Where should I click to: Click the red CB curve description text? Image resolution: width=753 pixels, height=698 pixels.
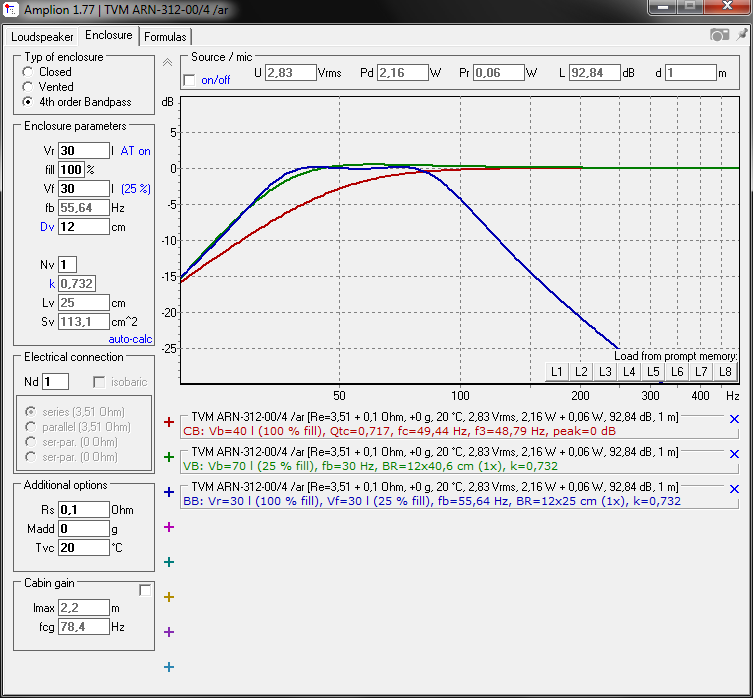point(399,431)
